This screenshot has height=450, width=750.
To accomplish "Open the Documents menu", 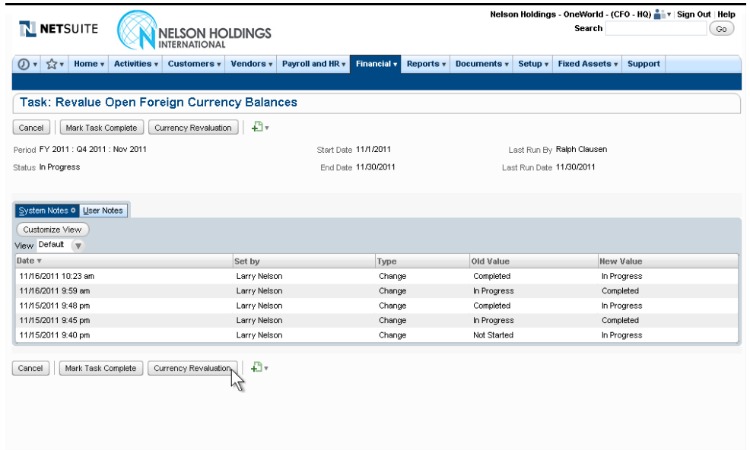I will coord(481,64).
